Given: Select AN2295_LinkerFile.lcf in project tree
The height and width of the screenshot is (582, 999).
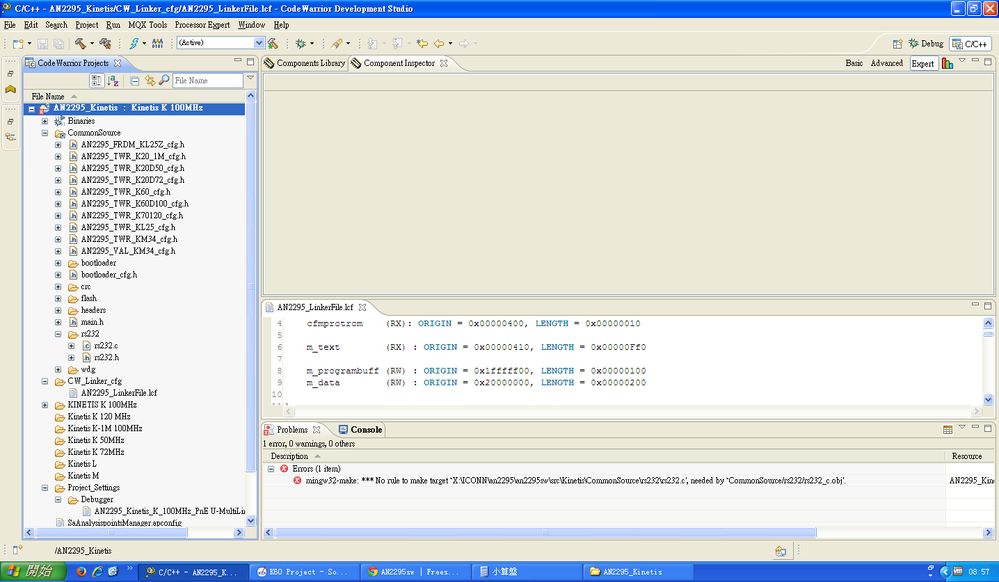Looking at the screenshot, I should (119, 393).
